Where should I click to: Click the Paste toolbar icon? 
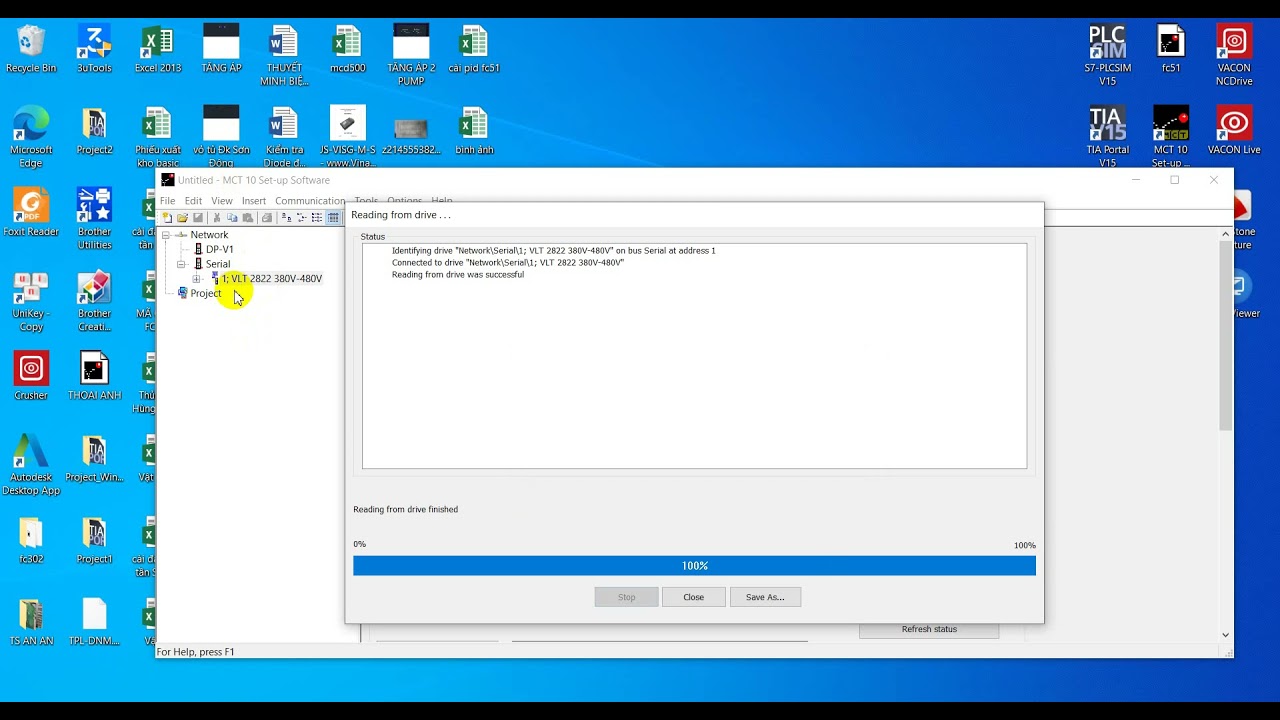pos(248,217)
